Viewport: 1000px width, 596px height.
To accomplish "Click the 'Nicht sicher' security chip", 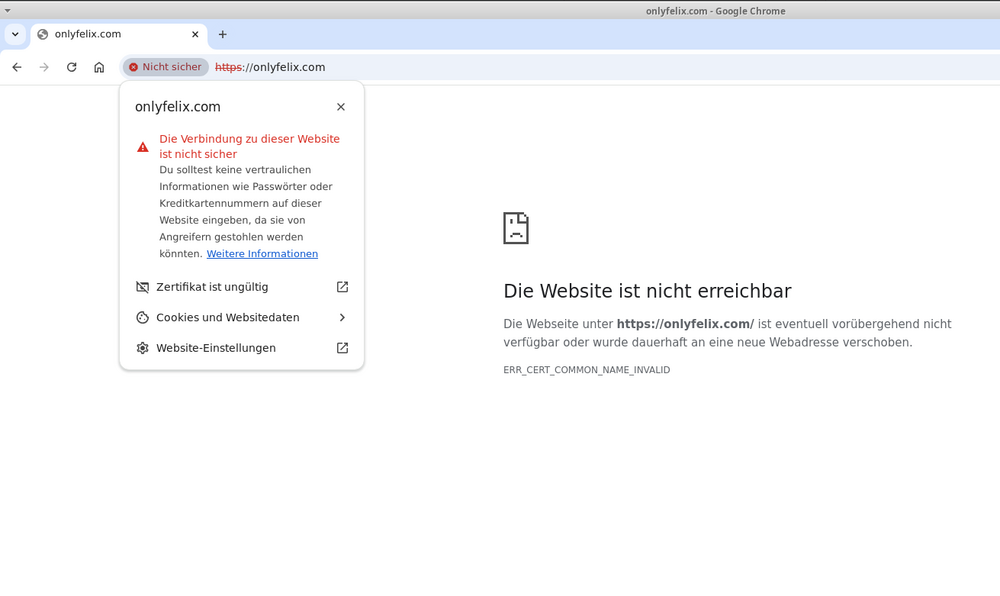I will pos(166,67).
